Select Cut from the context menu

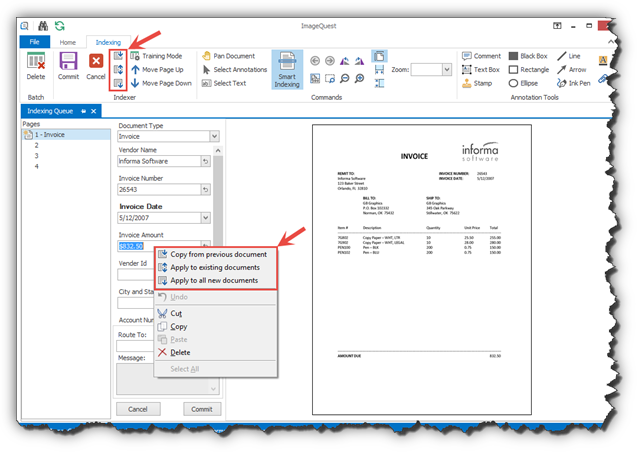coord(216,313)
